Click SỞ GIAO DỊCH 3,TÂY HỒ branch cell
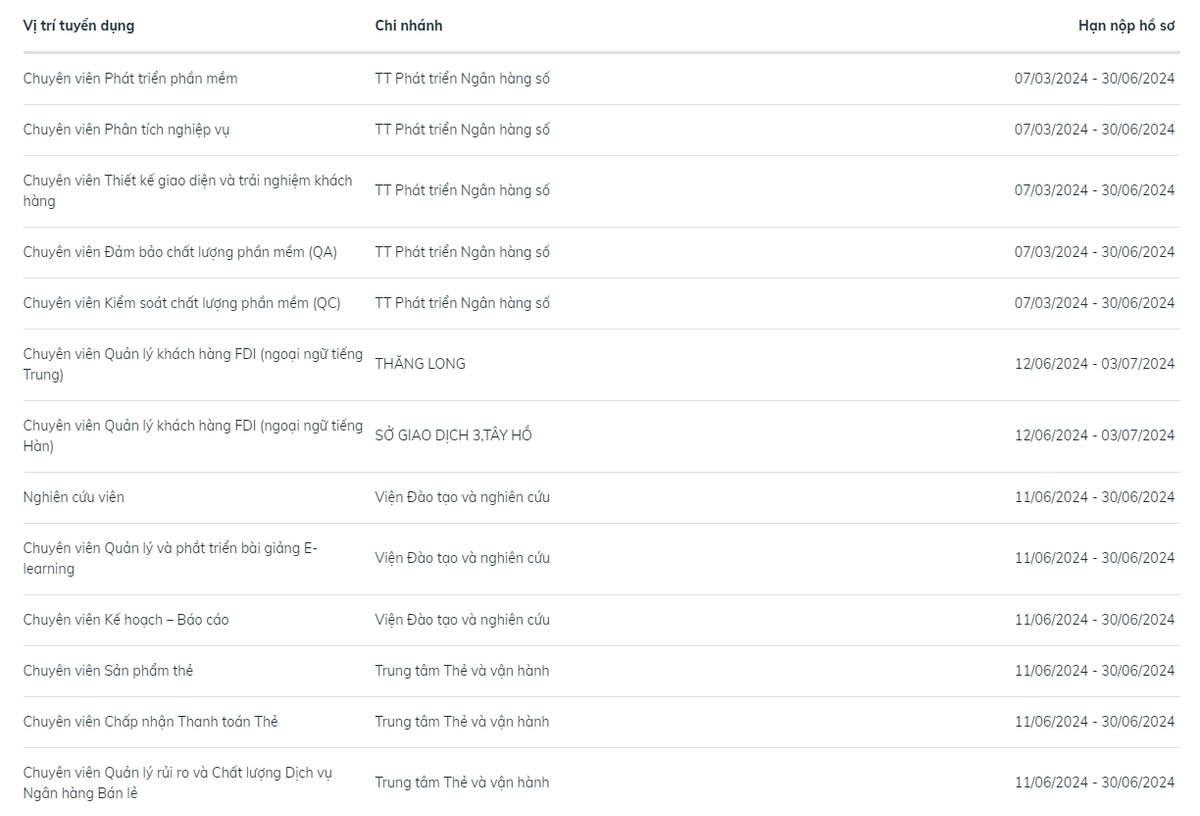This screenshot has height=816, width=1200. tap(453, 435)
